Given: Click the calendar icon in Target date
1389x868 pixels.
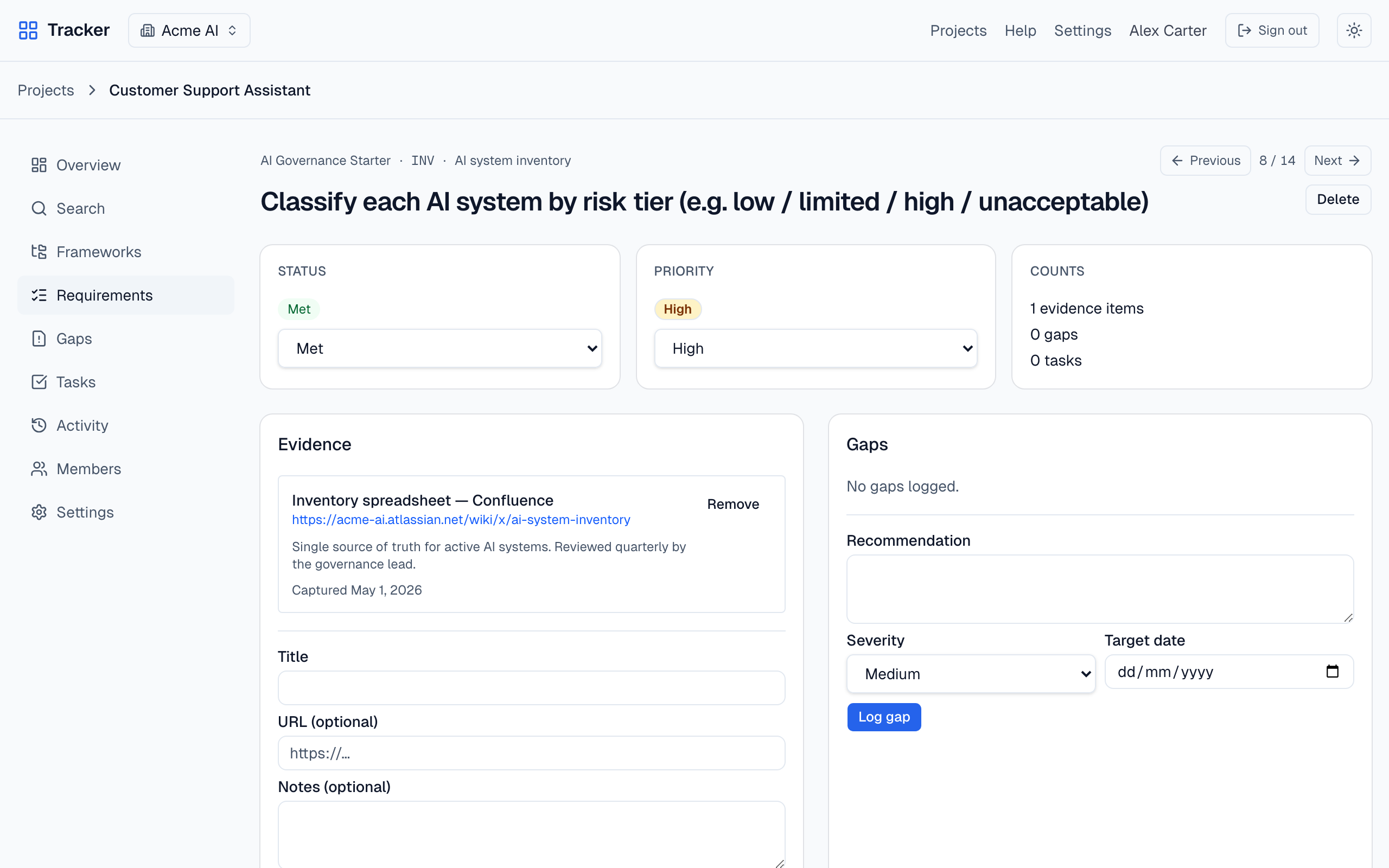Looking at the screenshot, I should pyautogui.click(x=1332, y=671).
